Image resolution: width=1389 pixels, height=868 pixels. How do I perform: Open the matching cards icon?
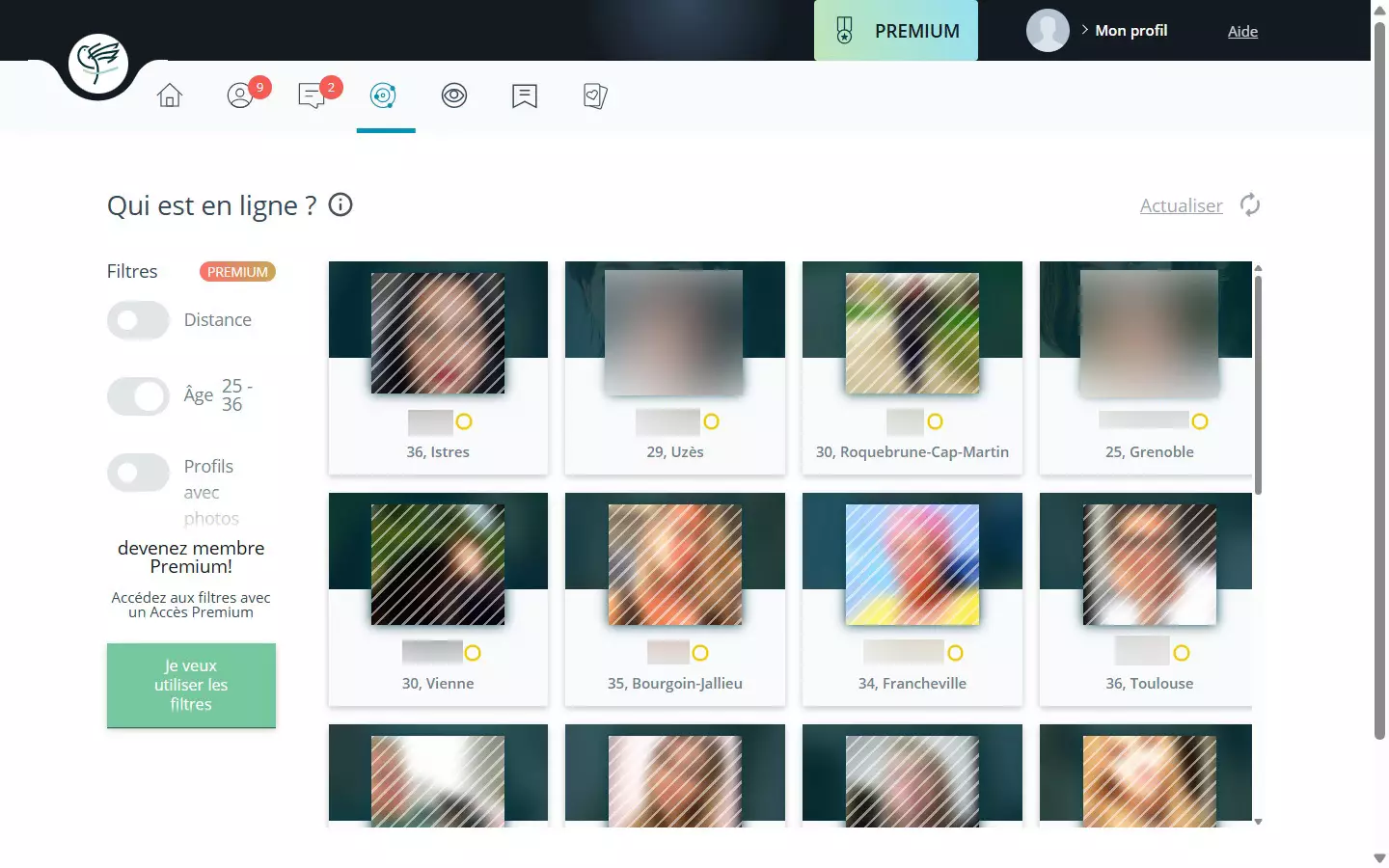click(594, 95)
